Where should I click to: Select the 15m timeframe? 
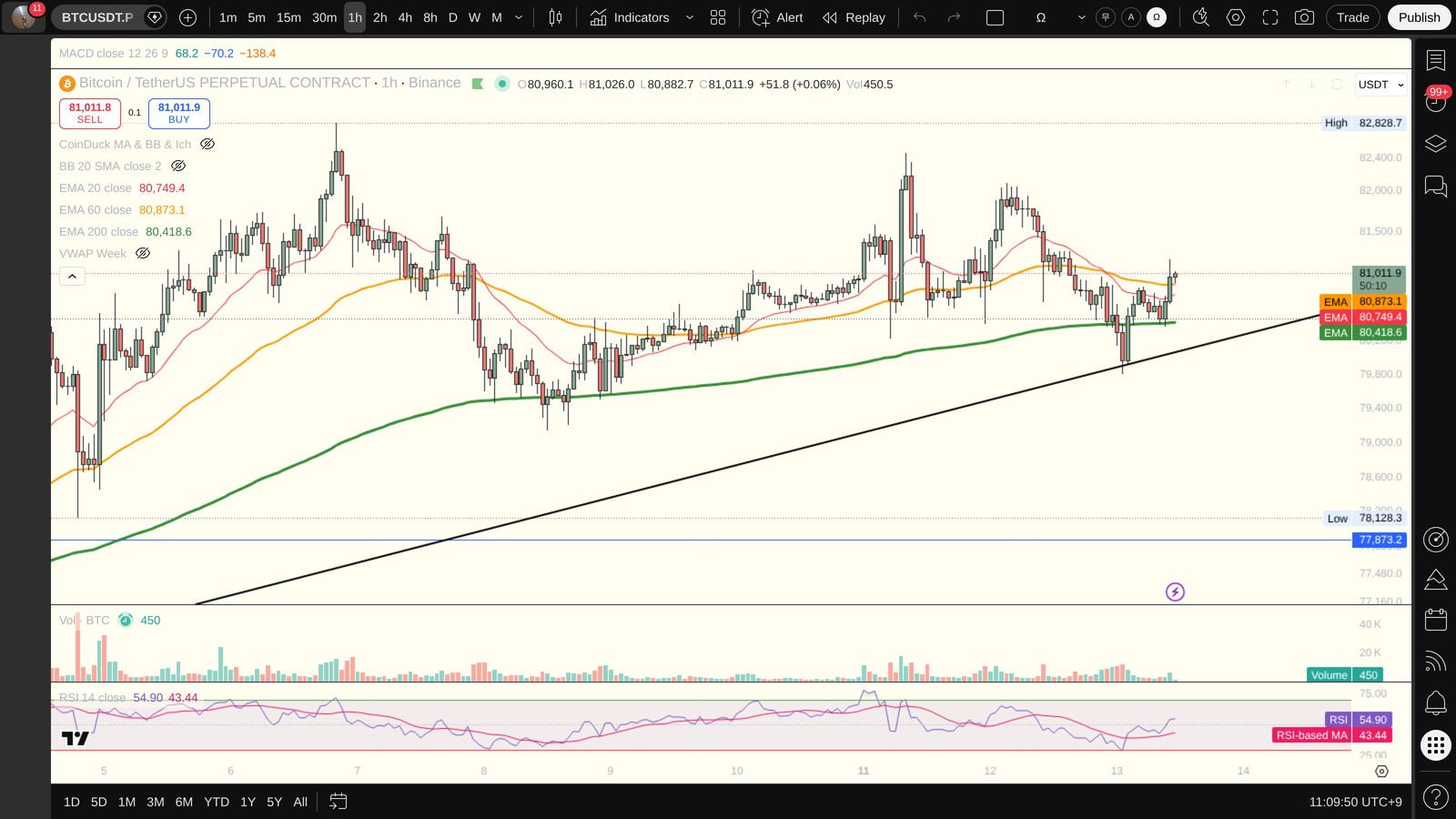coord(288,17)
